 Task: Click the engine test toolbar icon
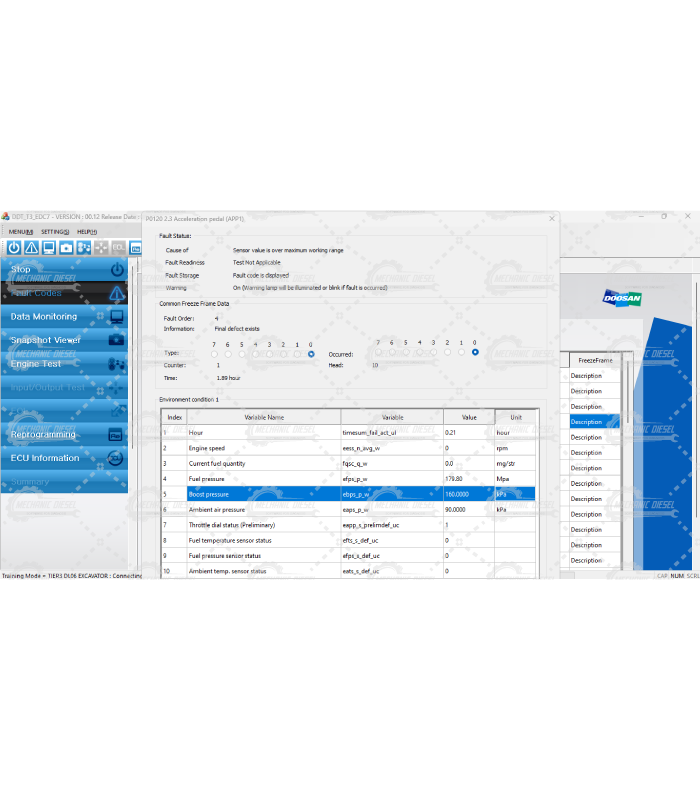pos(83,247)
